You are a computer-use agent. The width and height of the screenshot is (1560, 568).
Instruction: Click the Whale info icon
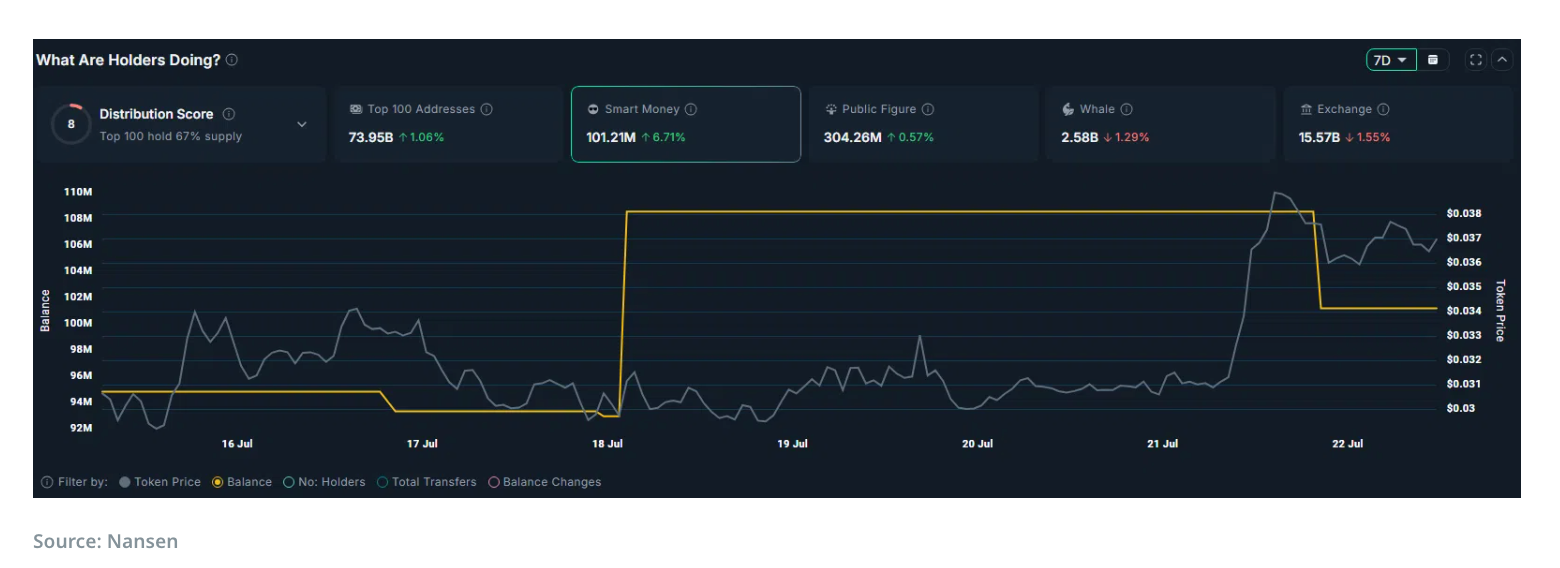(1127, 109)
